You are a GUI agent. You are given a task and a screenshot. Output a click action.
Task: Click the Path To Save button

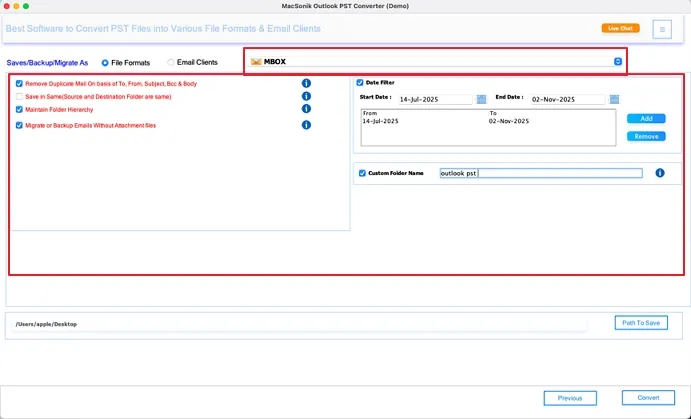(641, 323)
